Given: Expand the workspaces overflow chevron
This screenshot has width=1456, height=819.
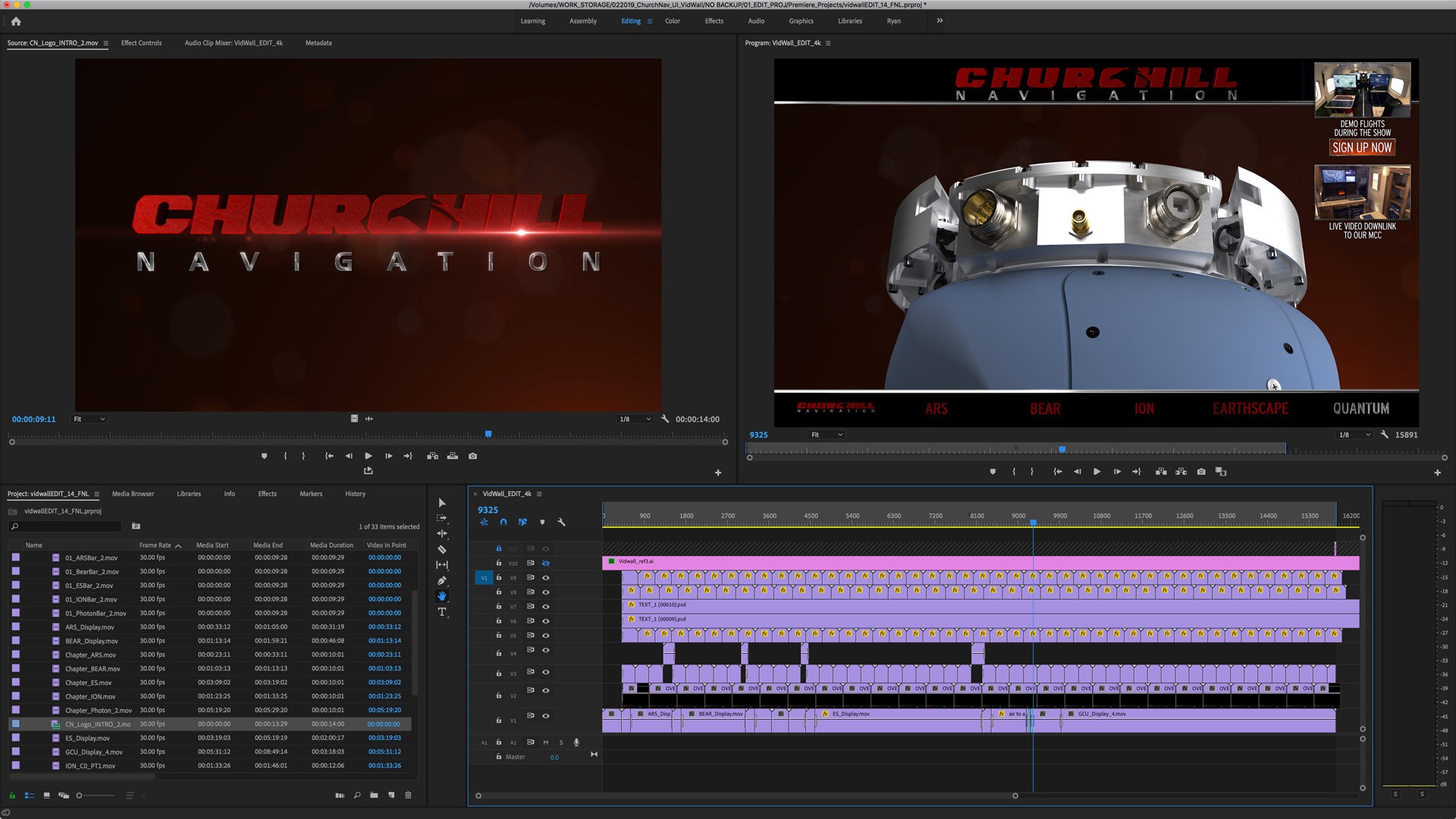Looking at the screenshot, I should coord(940,21).
